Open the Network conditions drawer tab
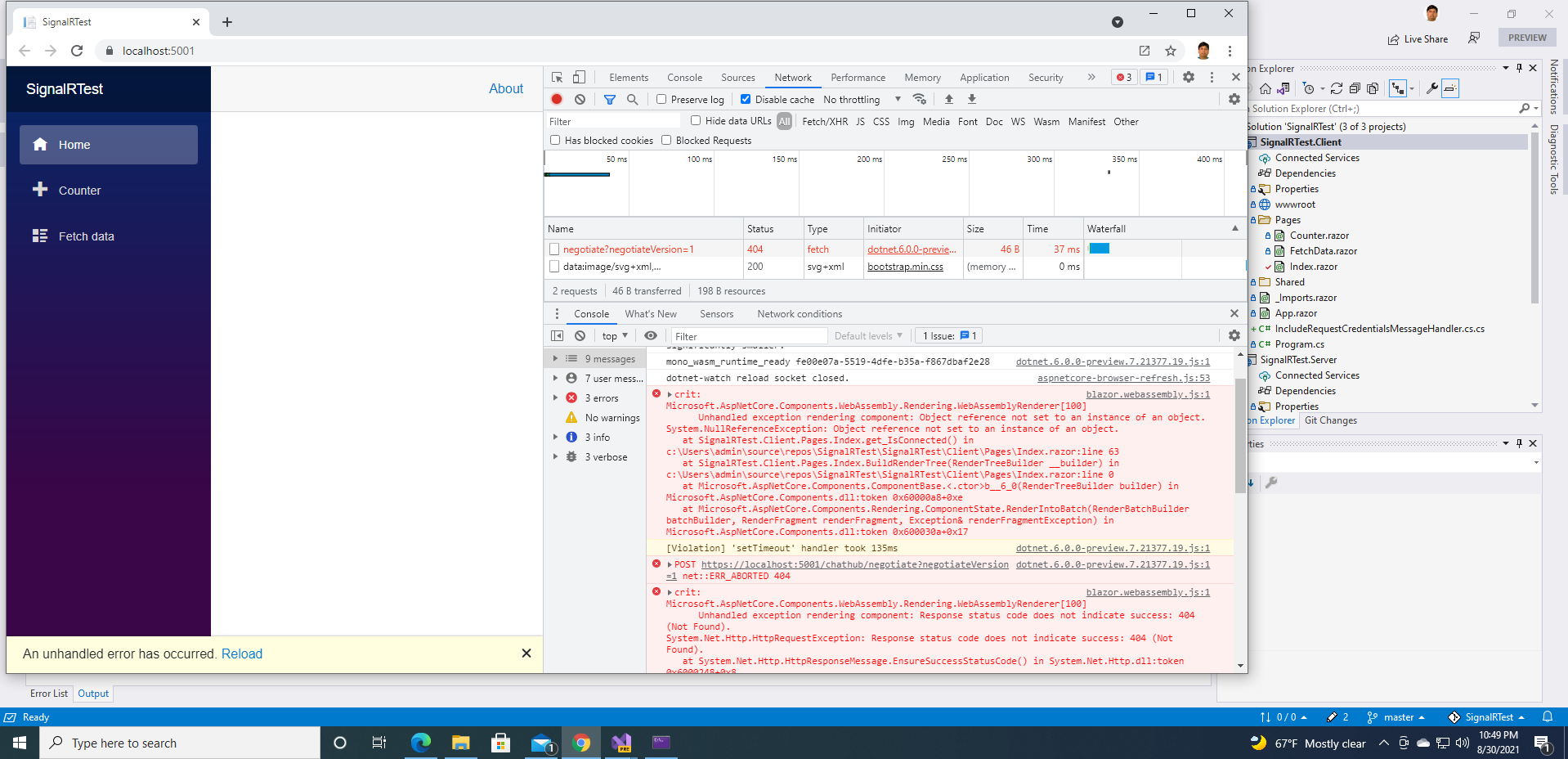1568x759 pixels. point(800,314)
